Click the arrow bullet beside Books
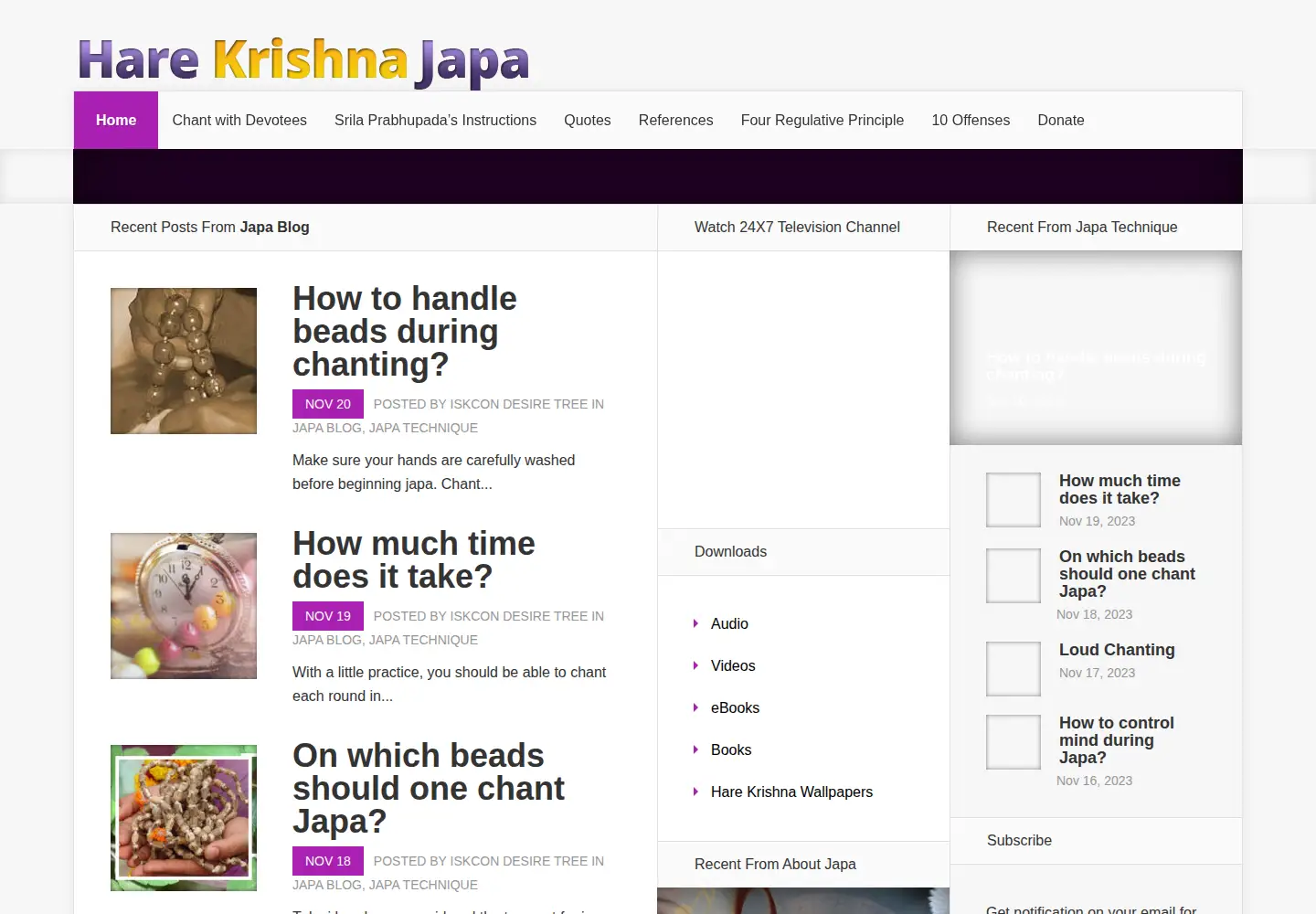Viewport: 1316px width, 914px height. [696, 749]
